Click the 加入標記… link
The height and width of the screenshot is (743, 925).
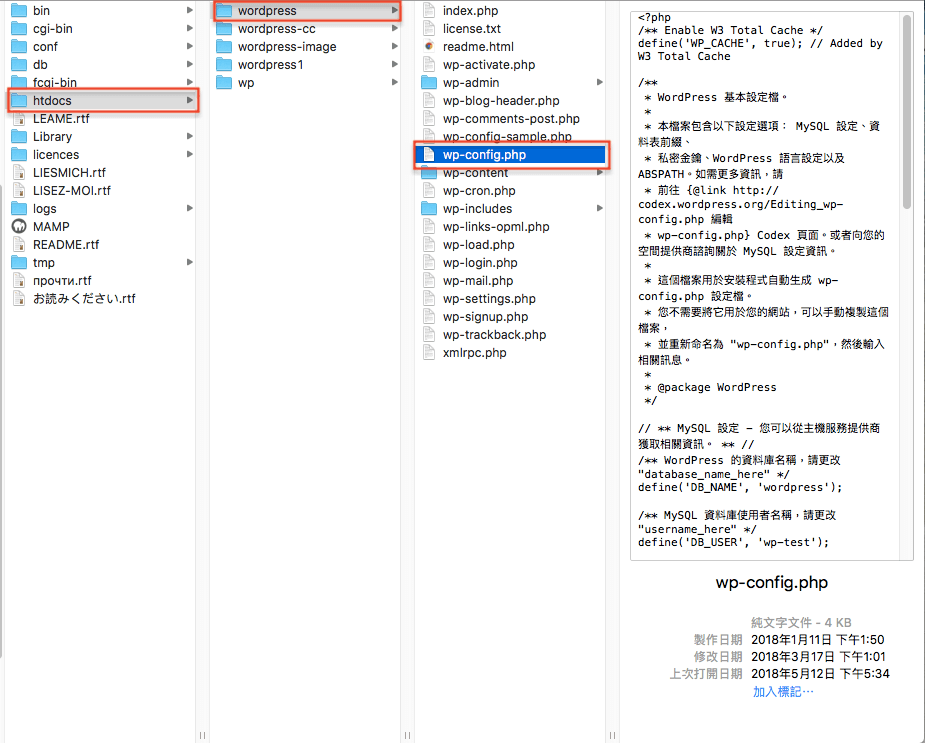[x=783, y=692]
